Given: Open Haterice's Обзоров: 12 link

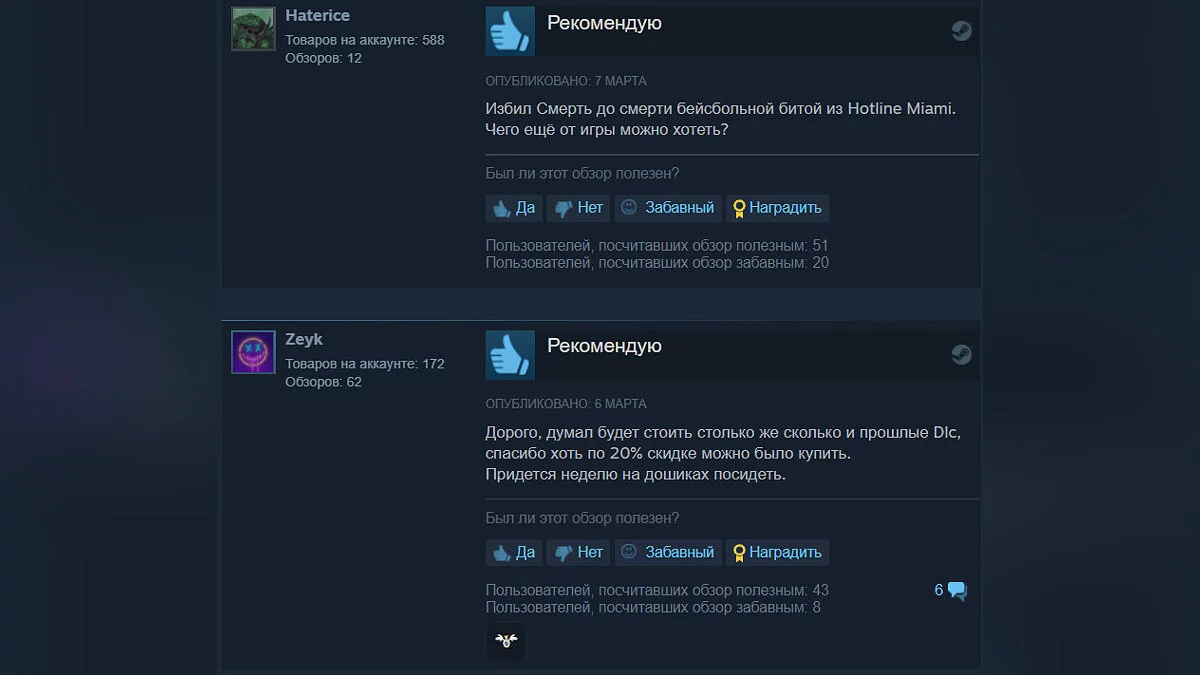Looking at the screenshot, I should (x=323, y=58).
